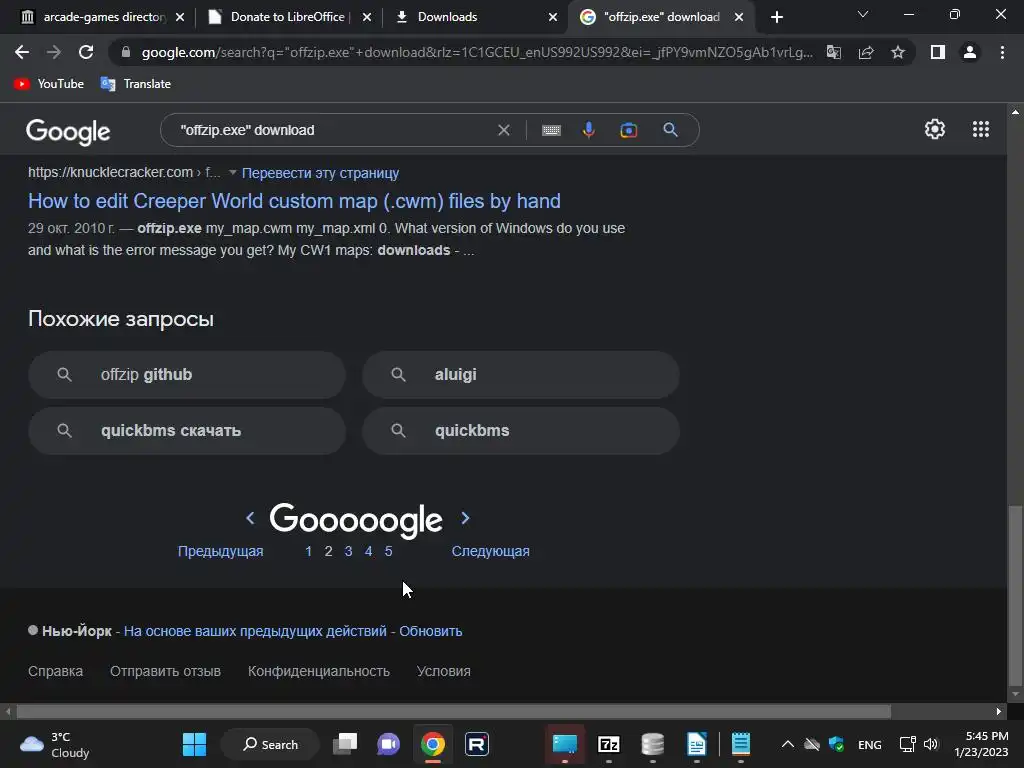Open weather widget 3°C Cloudy
This screenshot has height=768, width=1024.
(54, 744)
